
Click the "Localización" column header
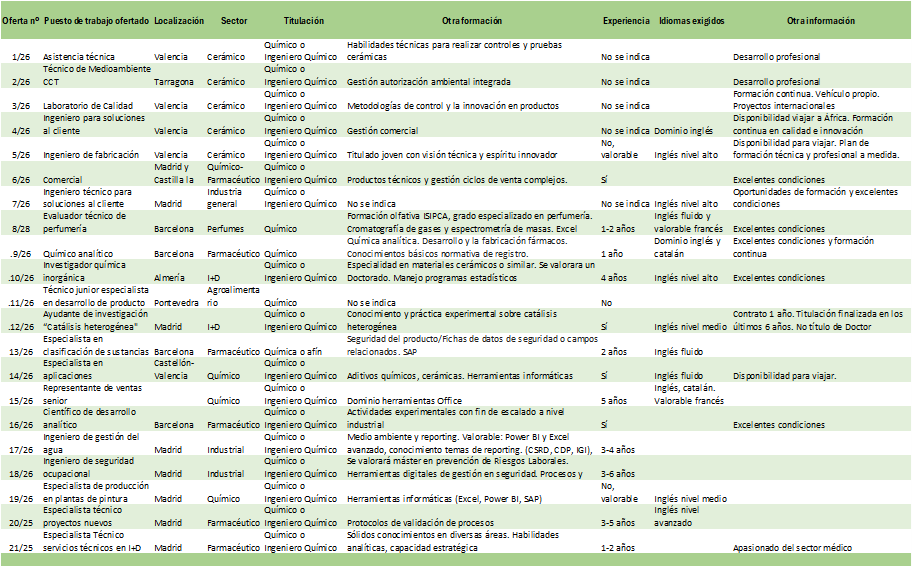click(x=180, y=20)
